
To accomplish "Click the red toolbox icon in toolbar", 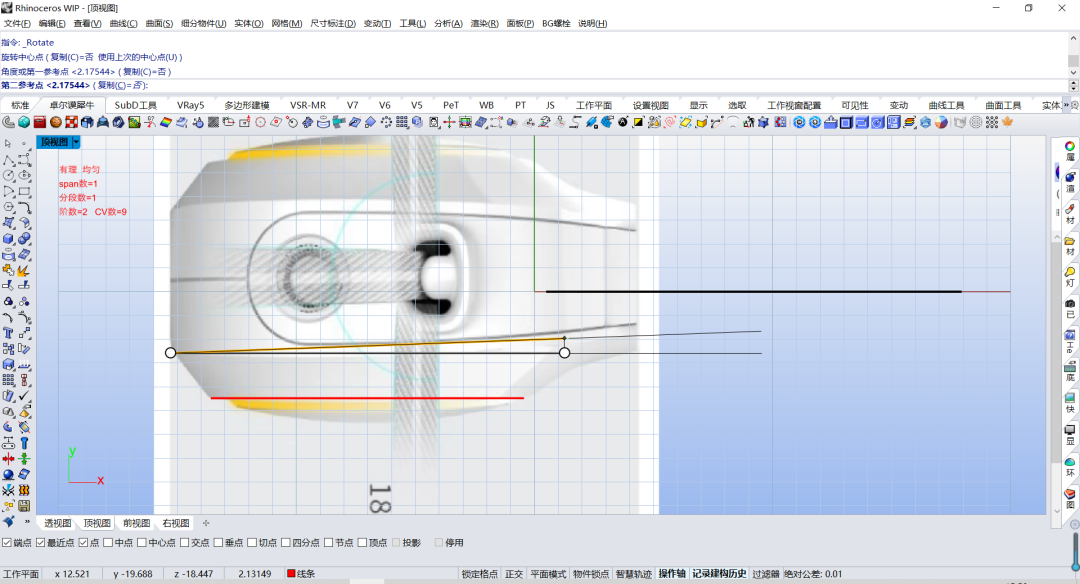I will 40,123.
